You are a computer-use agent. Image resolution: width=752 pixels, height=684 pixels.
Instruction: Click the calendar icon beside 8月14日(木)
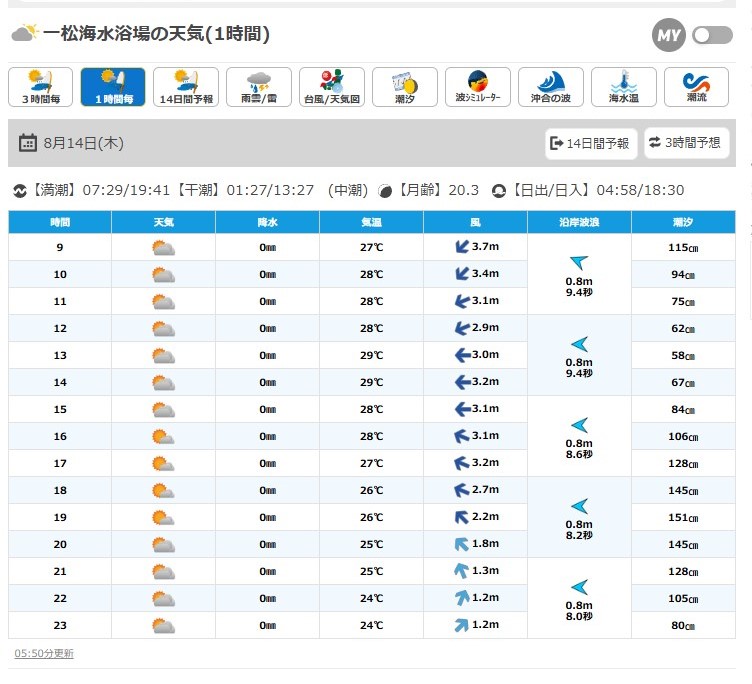tap(27, 143)
